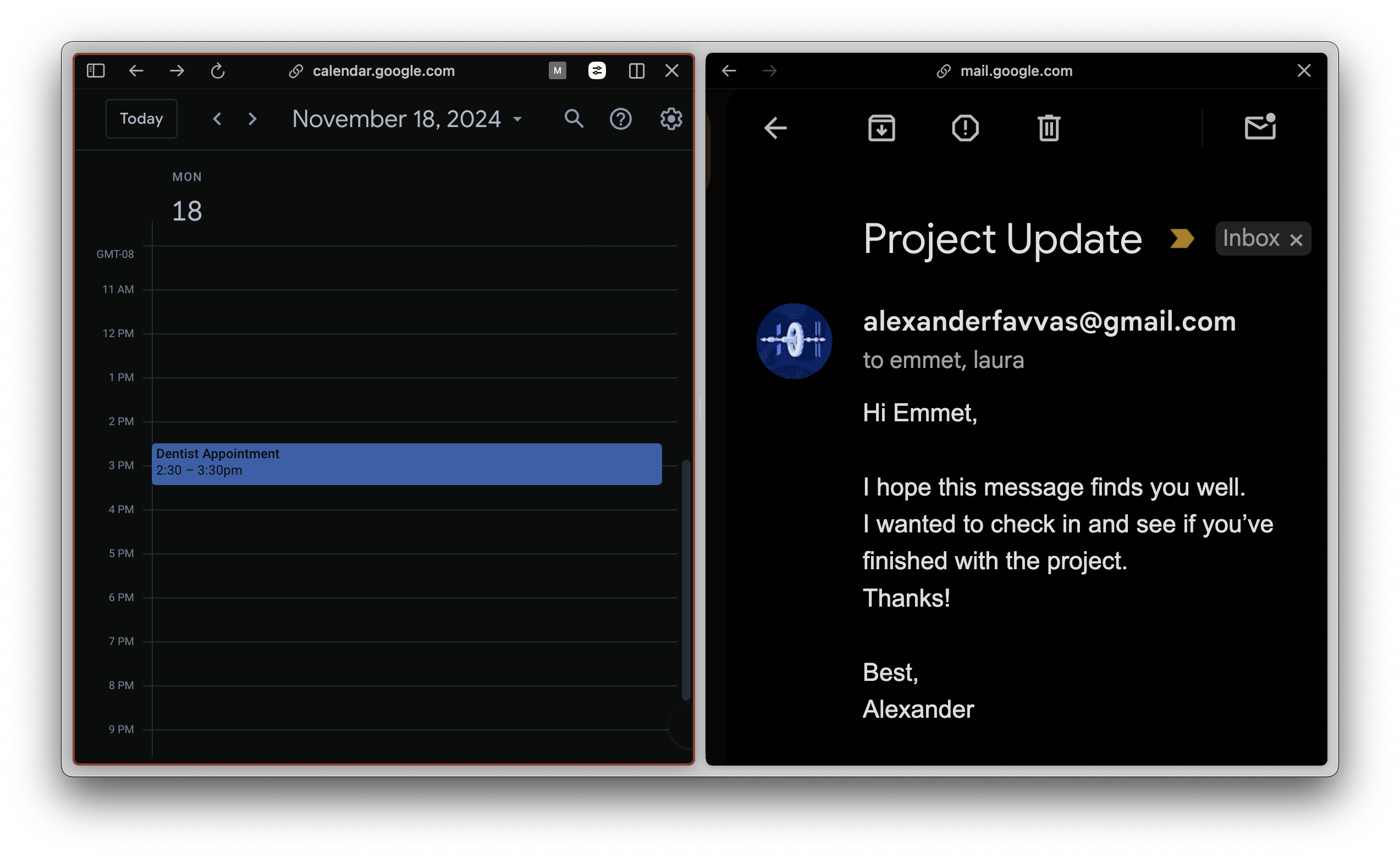Screen dimensions: 1400x858
Task: Toggle the yellow importance marker
Action: (1182, 239)
